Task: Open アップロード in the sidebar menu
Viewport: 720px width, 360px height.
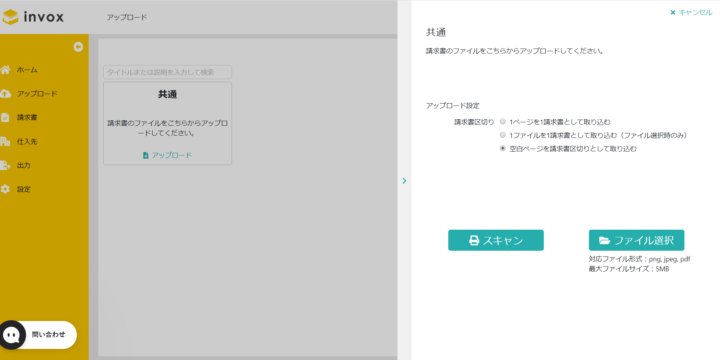Action: click(37, 94)
